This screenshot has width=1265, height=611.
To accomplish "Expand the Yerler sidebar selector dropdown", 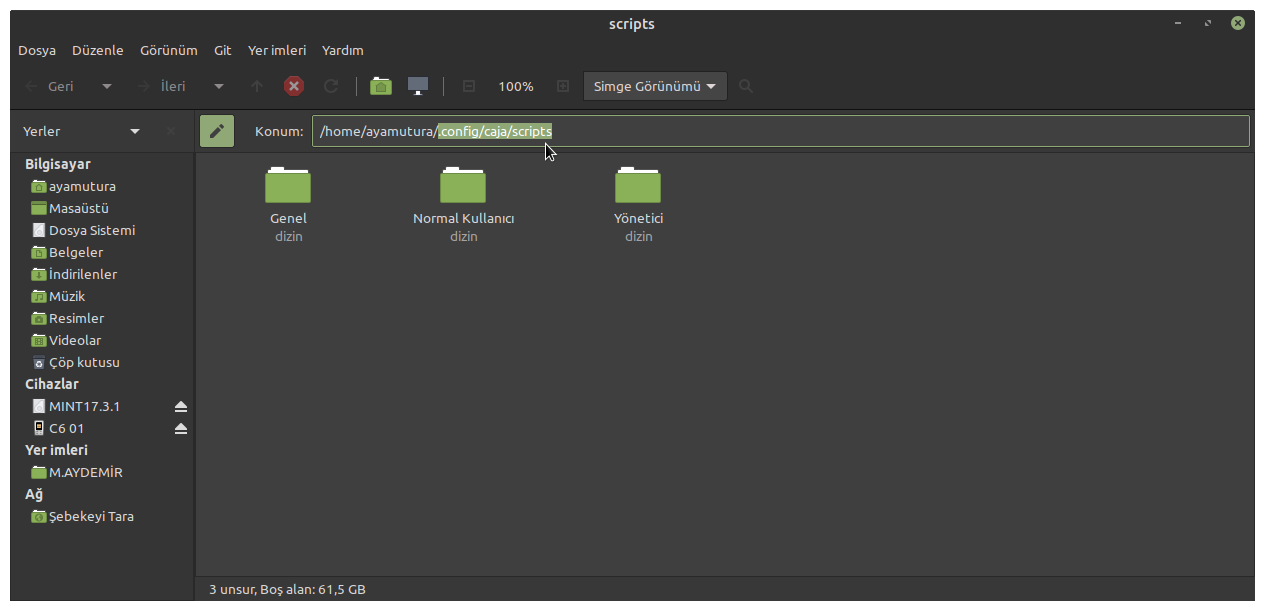I will [135, 131].
